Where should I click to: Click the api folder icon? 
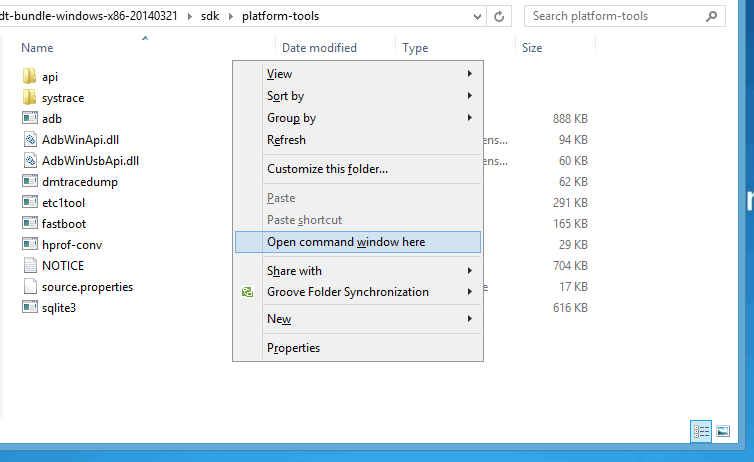pyautogui.click(x=30, y=76)
